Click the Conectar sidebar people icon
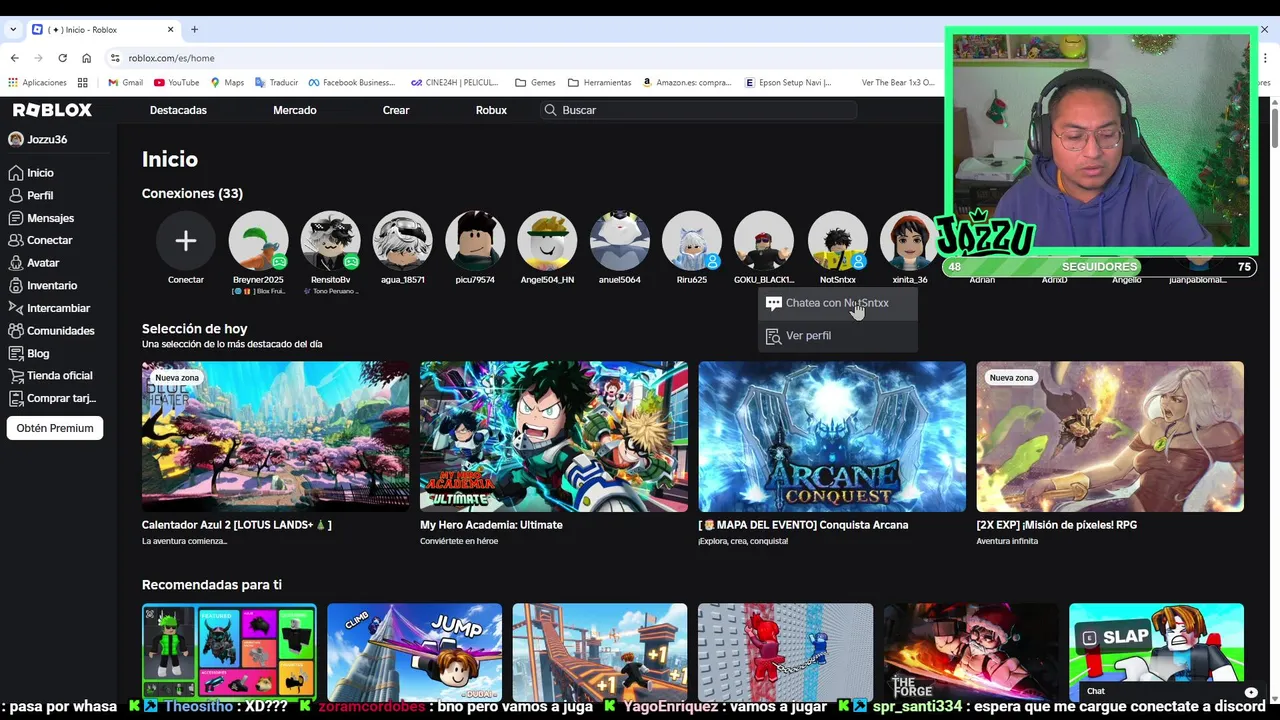The width and height of the screenshot is (1280, 720). (x=16, y=240)
